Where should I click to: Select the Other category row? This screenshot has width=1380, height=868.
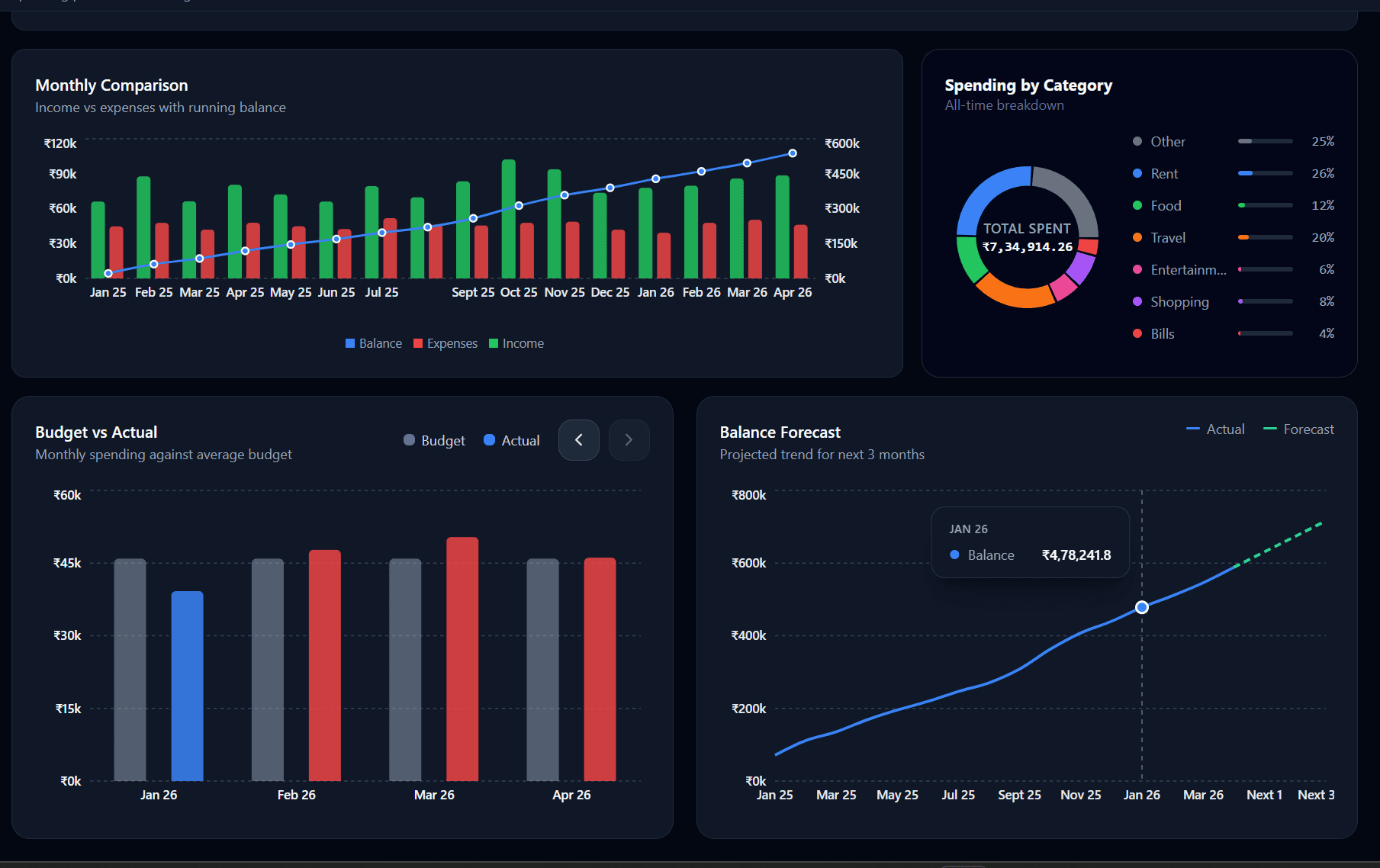coord(1234,141)
